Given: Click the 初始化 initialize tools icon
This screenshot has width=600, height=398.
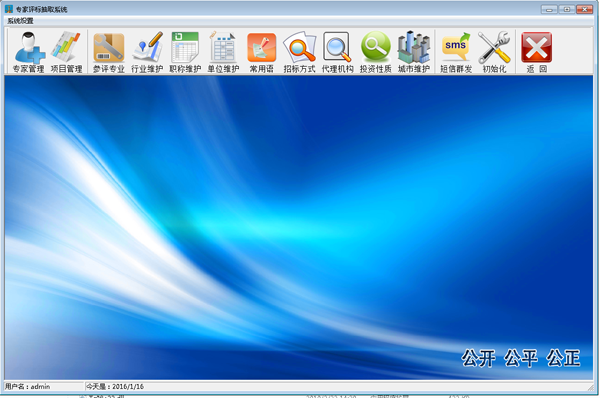Looking at the screenshot, I should click(x=494, y=52).
